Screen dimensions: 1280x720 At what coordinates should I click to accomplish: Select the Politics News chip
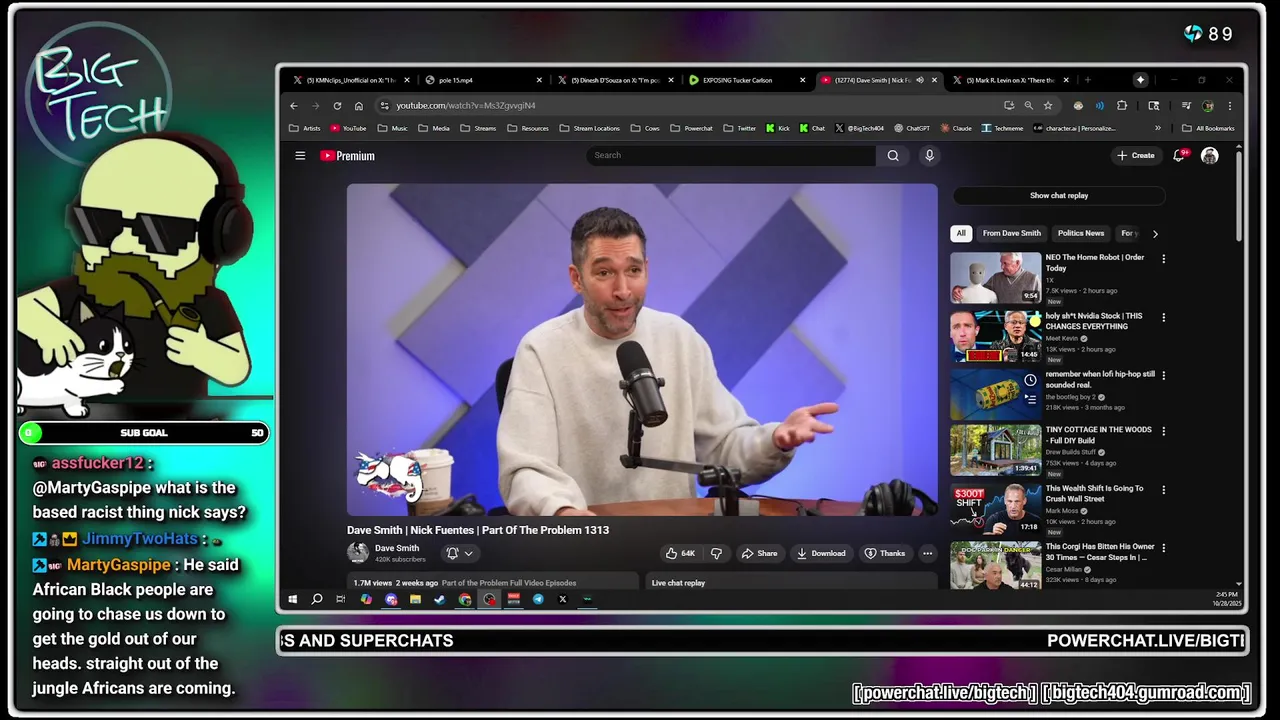1081,233
